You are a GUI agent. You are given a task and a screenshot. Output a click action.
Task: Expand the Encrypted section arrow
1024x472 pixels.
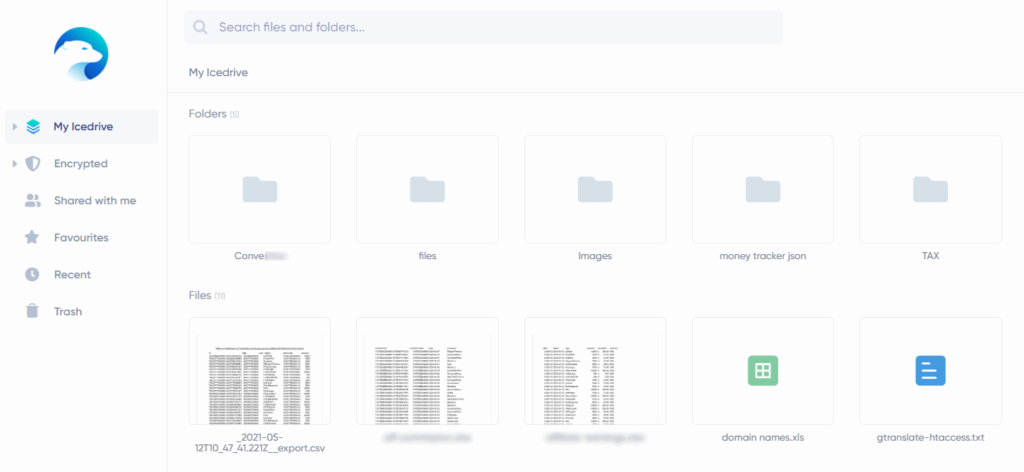point(13,164)
